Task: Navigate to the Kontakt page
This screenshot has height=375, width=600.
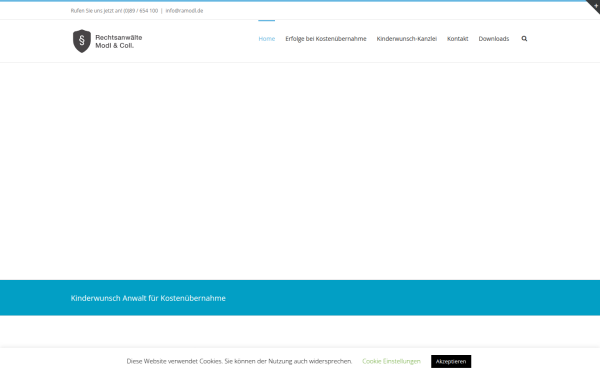Action: point(457,39)
